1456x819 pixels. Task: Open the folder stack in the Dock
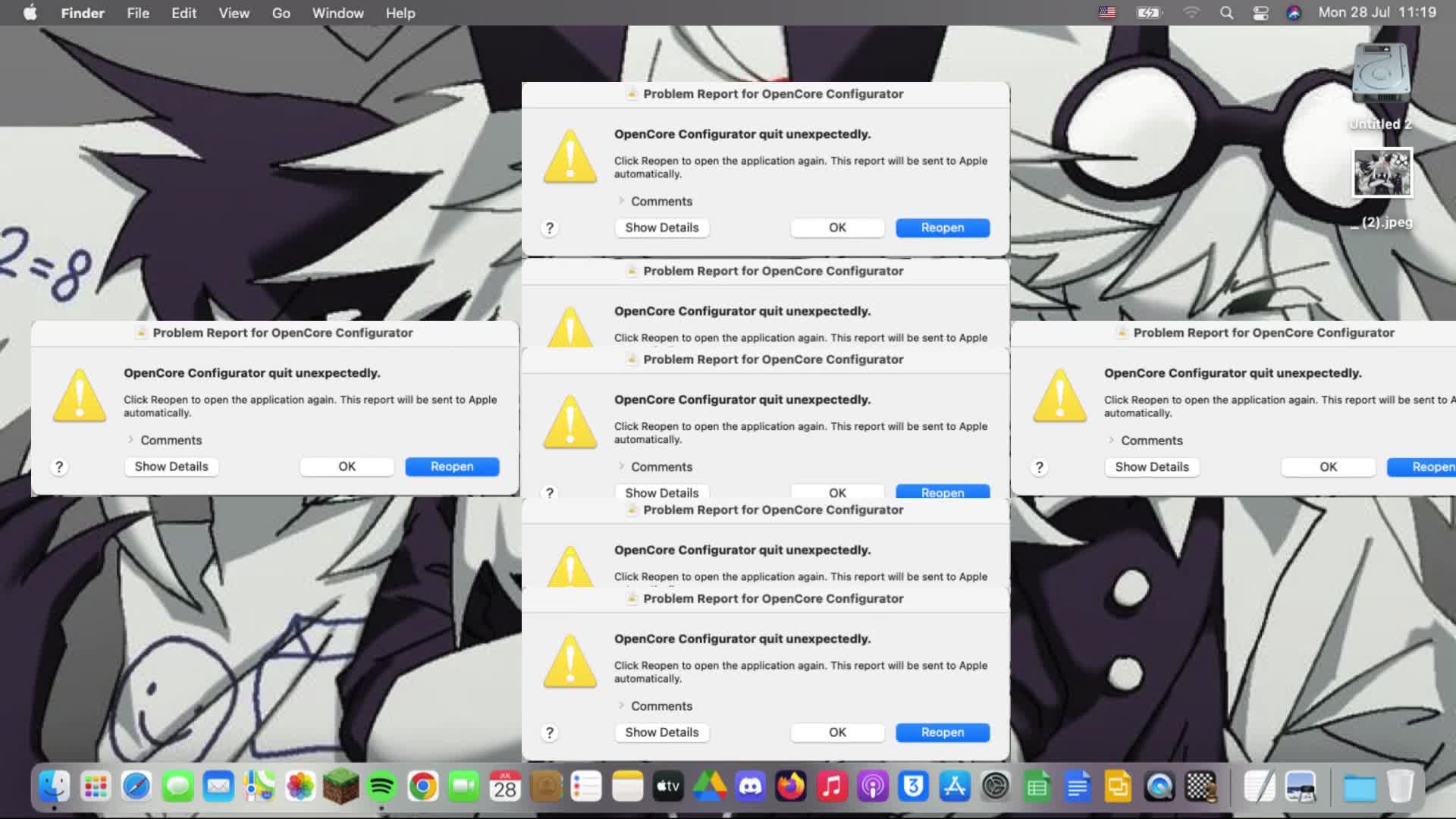point(1360,786)
